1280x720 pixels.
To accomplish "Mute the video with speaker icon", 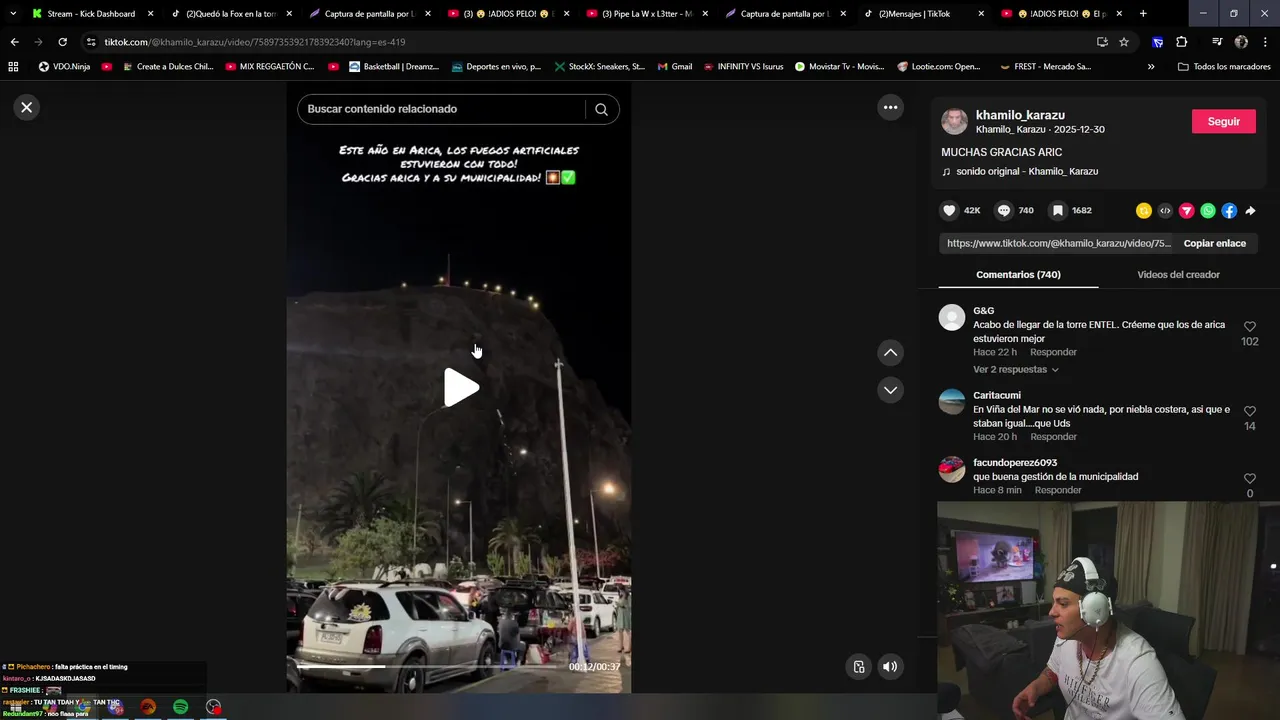I will pos(890,667).
